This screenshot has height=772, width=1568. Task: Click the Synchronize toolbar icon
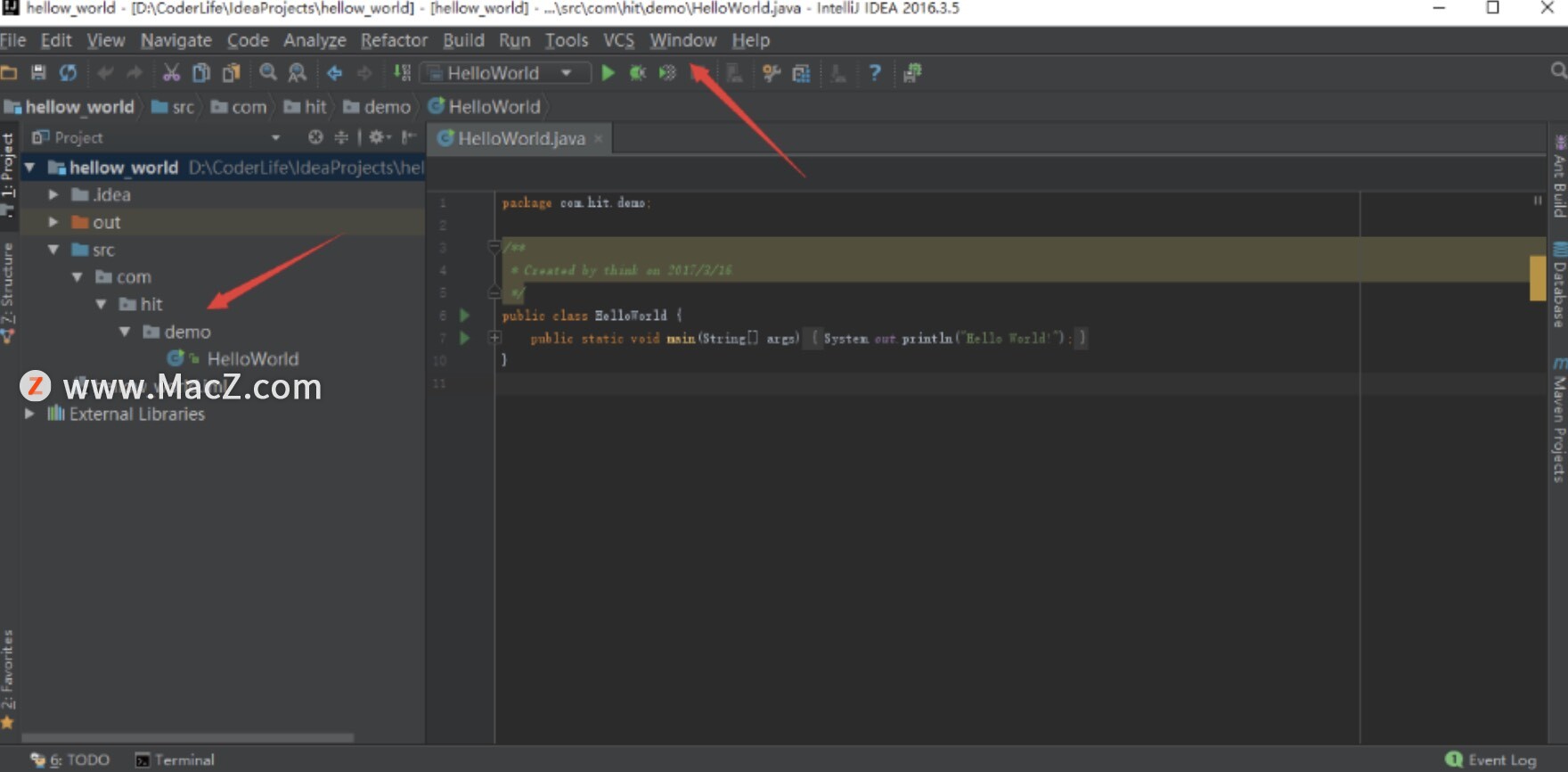68,73
